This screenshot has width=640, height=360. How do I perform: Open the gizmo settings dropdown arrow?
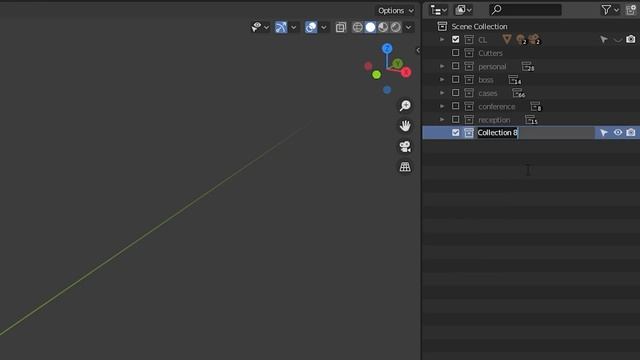293,28
